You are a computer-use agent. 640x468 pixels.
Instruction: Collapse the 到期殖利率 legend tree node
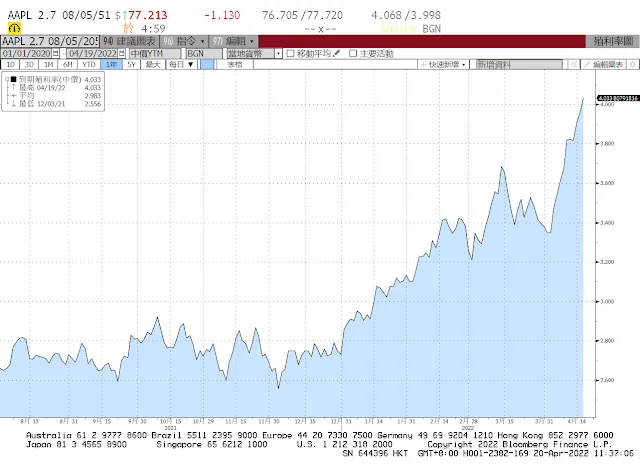[x=7, y=79]
